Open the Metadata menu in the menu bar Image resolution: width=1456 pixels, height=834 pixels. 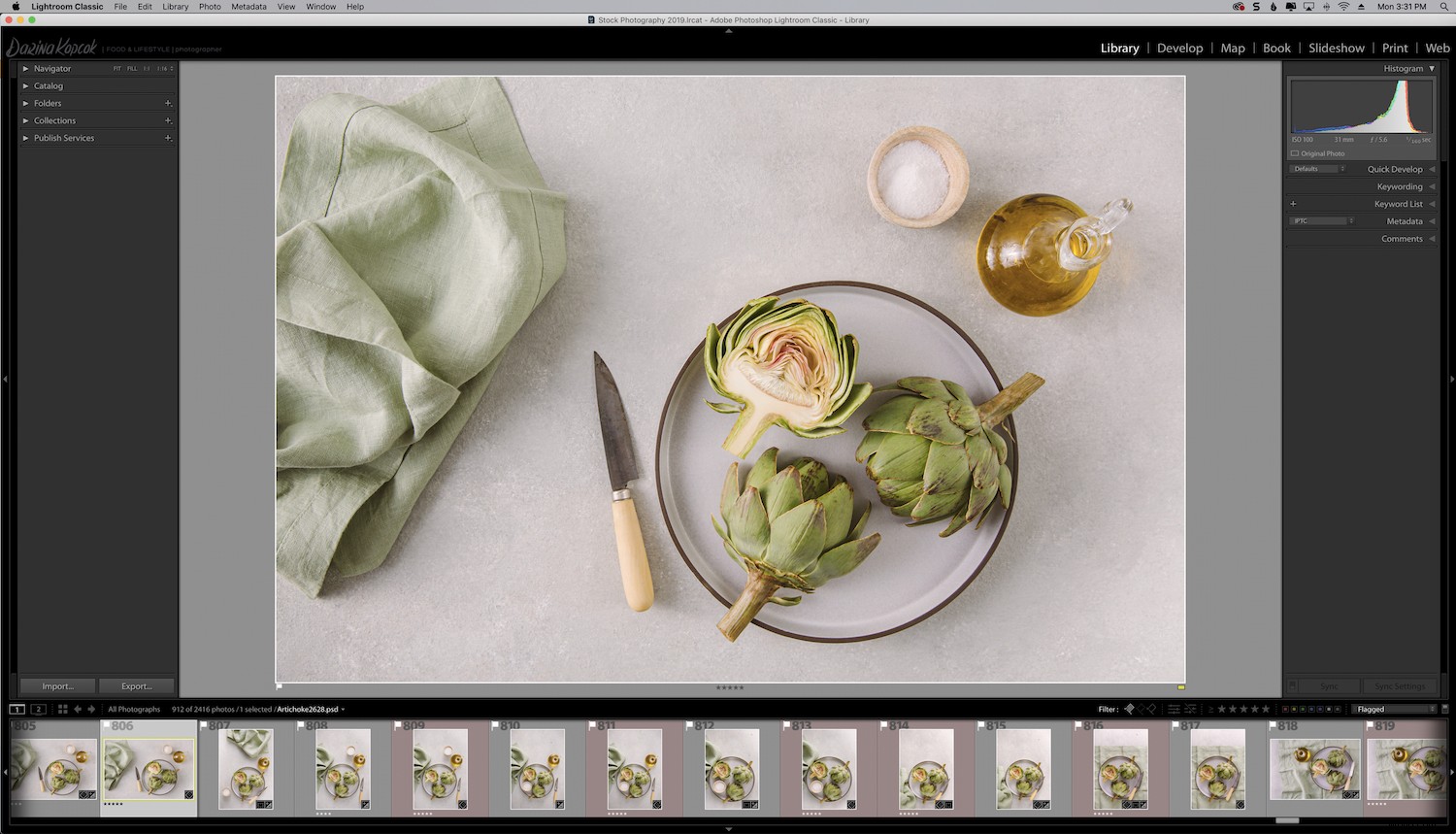coord(248,7)
